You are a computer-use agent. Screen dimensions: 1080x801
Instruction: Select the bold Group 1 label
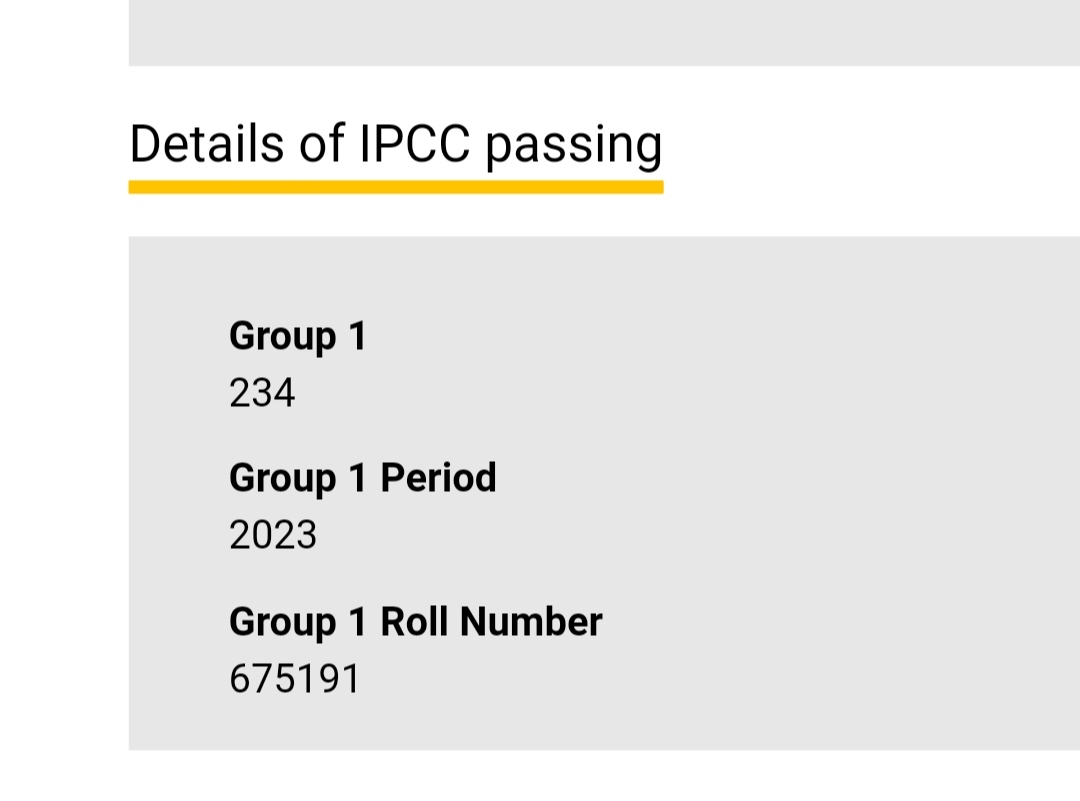pyautogui.click(x=297, y=336)
